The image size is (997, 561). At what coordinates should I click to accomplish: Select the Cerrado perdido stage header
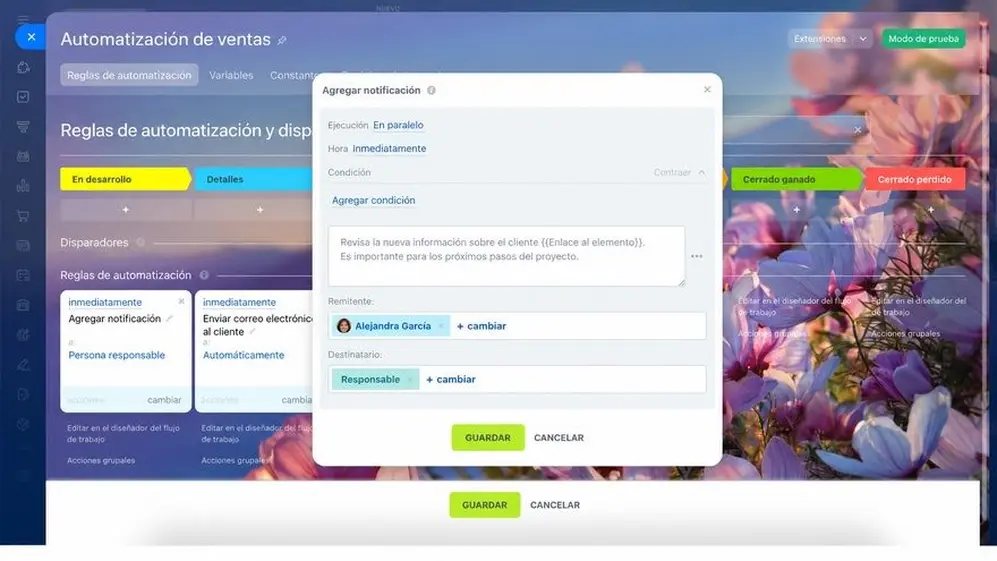pos(915,179)
